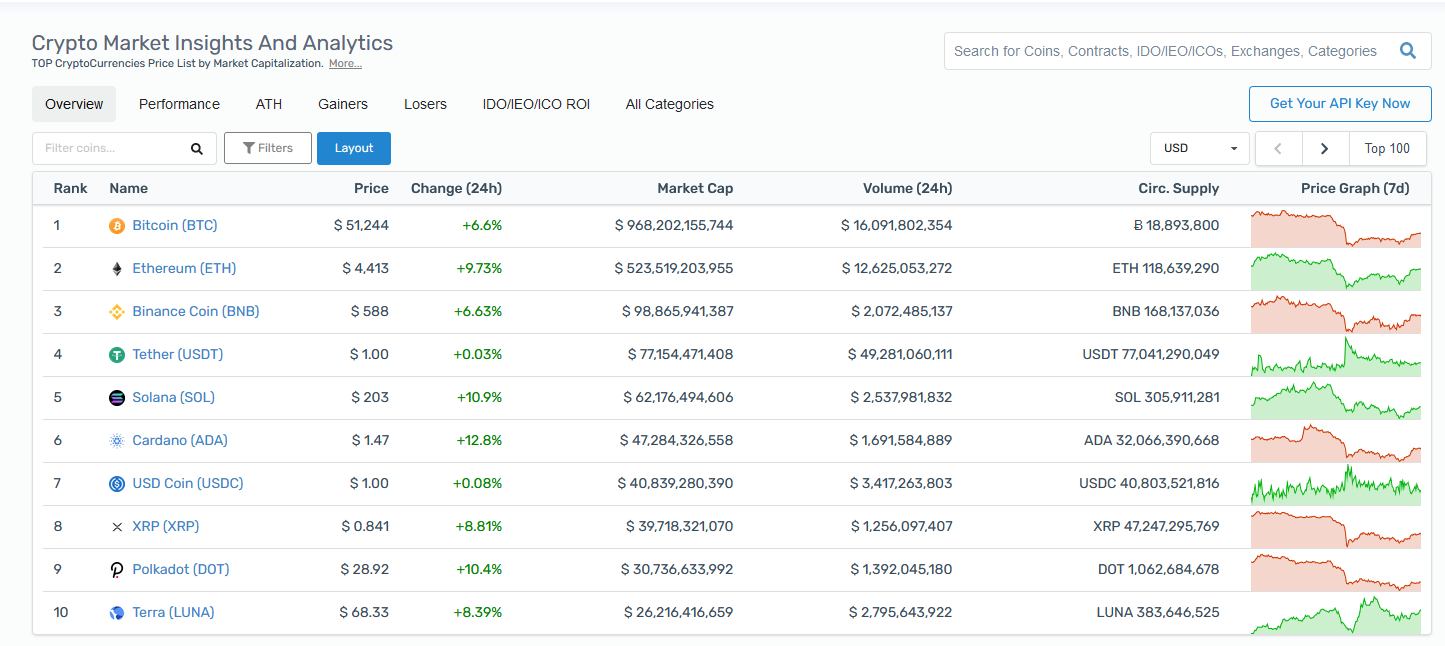Viewport: 1445px width, 646px height.
Task: Go to next page with right chevron
Action: [1325, 148]
